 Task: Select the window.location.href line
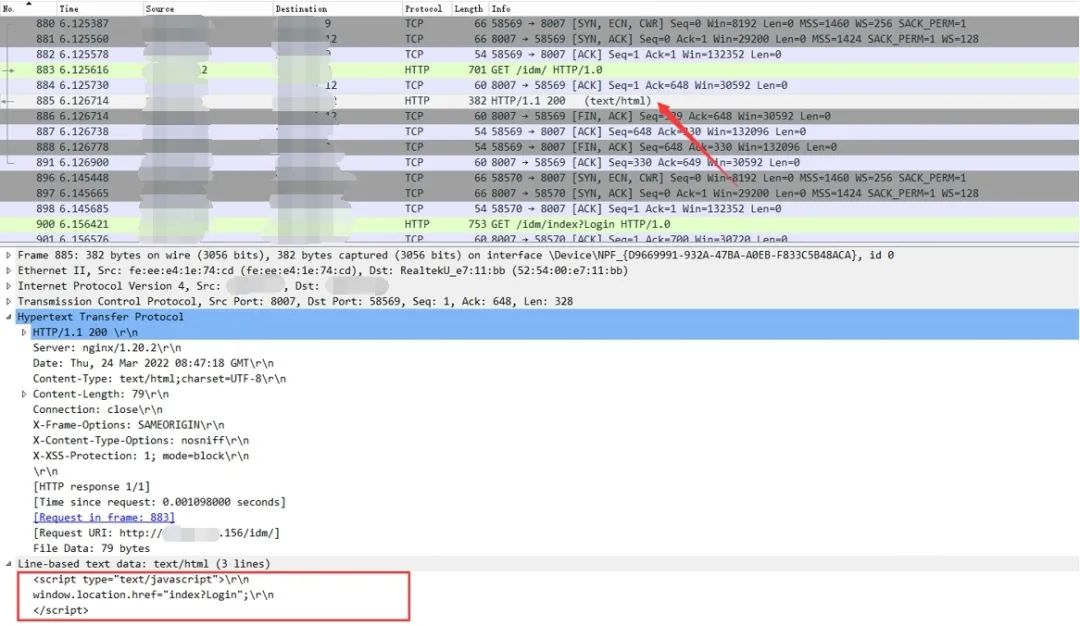(153, 594)
